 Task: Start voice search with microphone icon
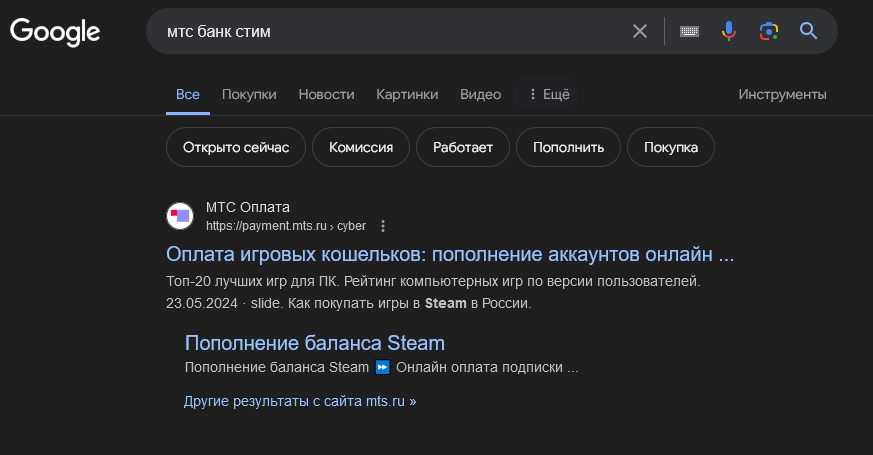pos(729,31)
